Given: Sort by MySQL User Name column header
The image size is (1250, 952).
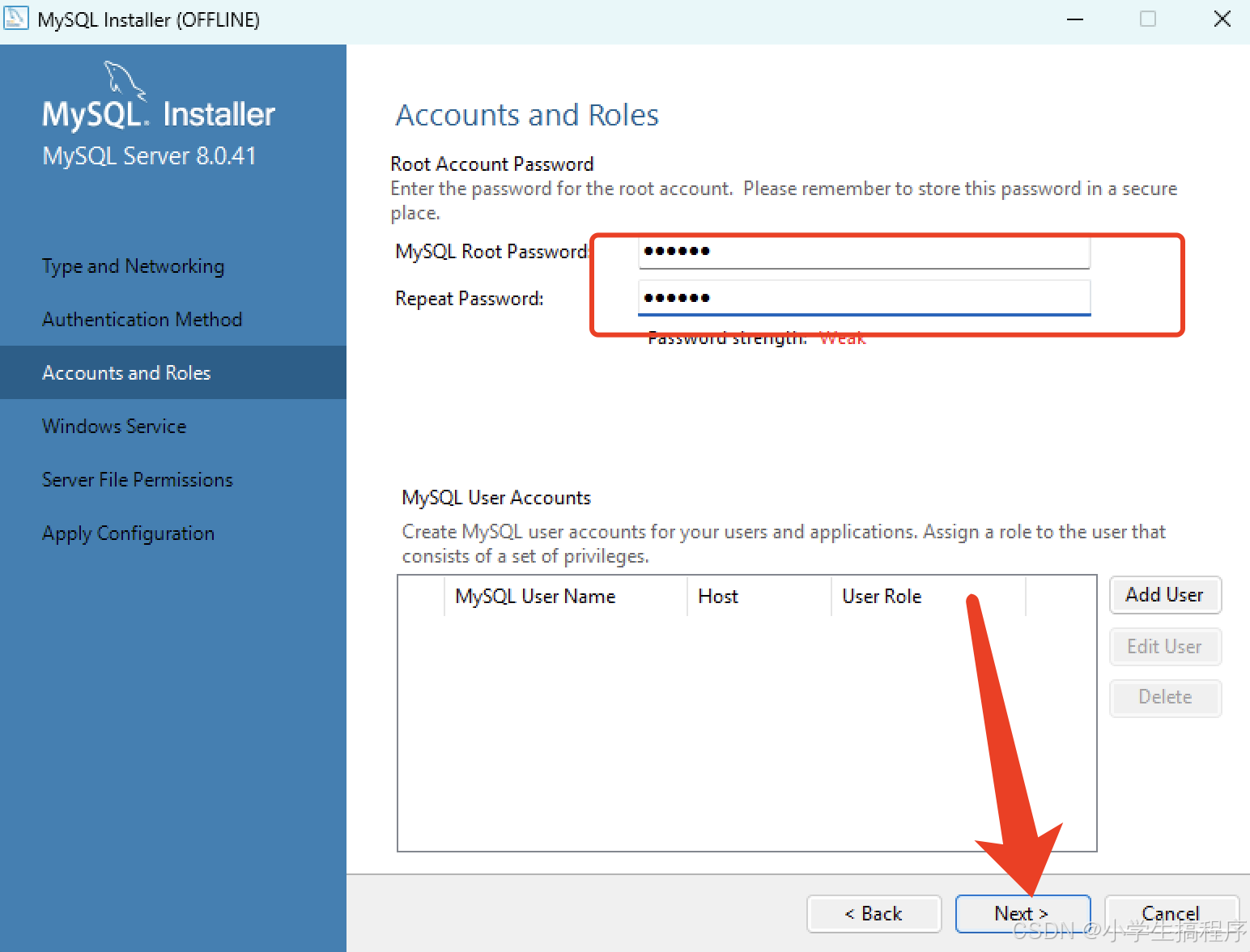Looking at the screenshot, I should 535,597.
